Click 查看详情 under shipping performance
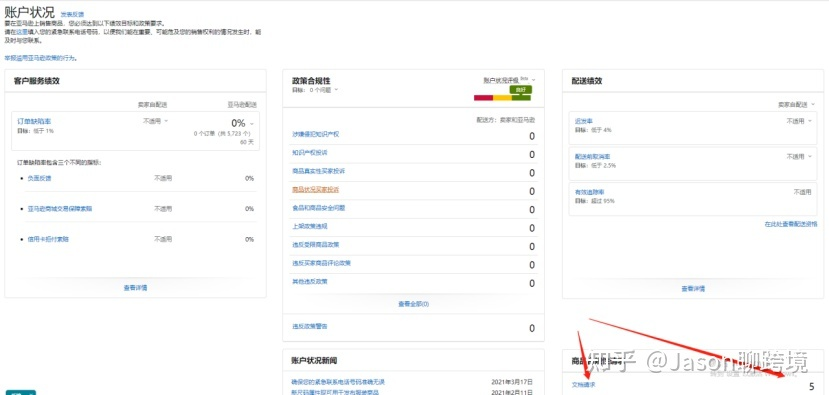Screen dimensions: 829x395 point(693,289)
